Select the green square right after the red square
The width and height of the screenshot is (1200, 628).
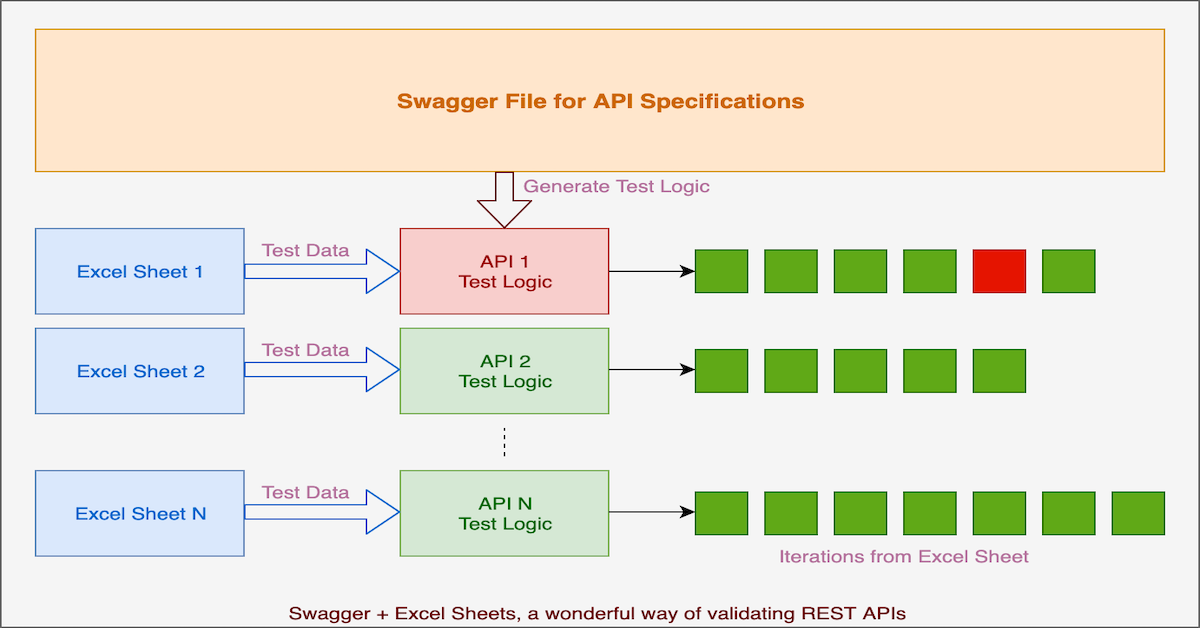point(1069,271)
